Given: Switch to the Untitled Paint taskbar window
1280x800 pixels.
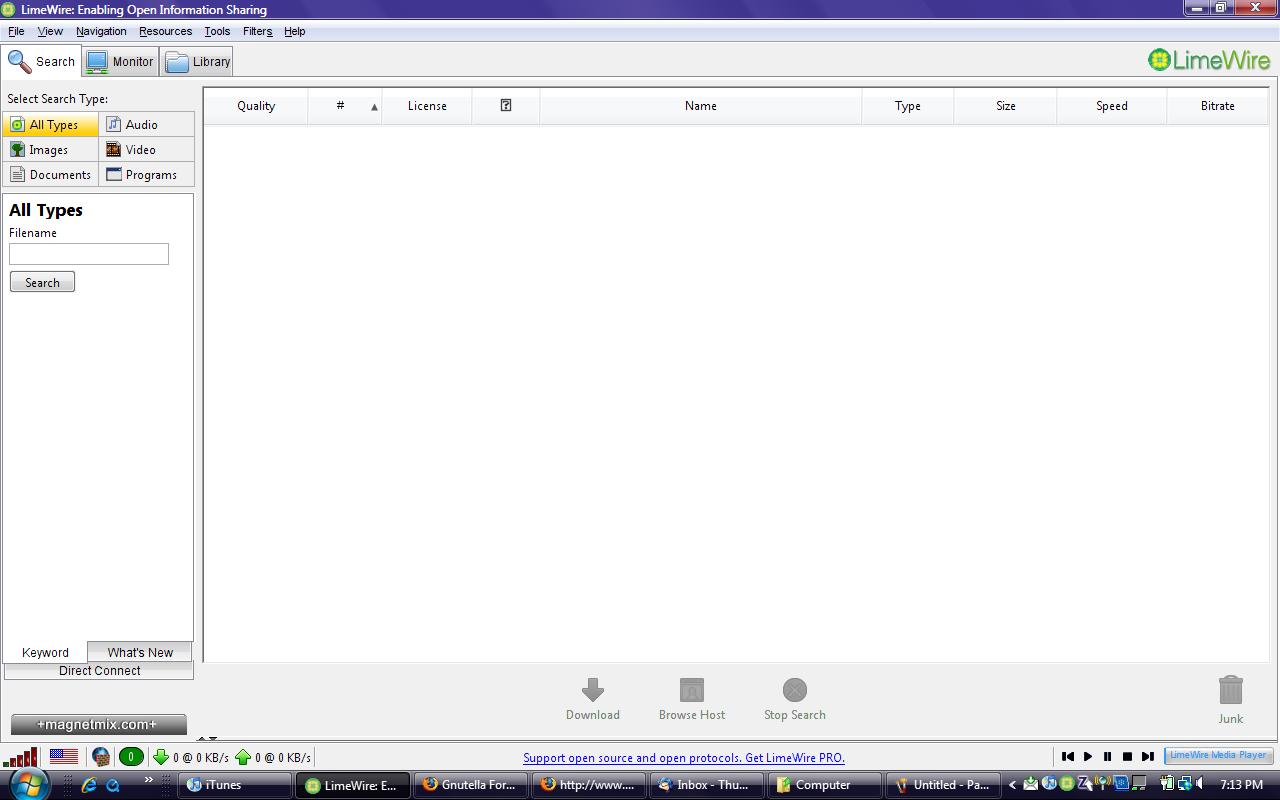Looking at the screenshot, I should click(x=943, y=785).
